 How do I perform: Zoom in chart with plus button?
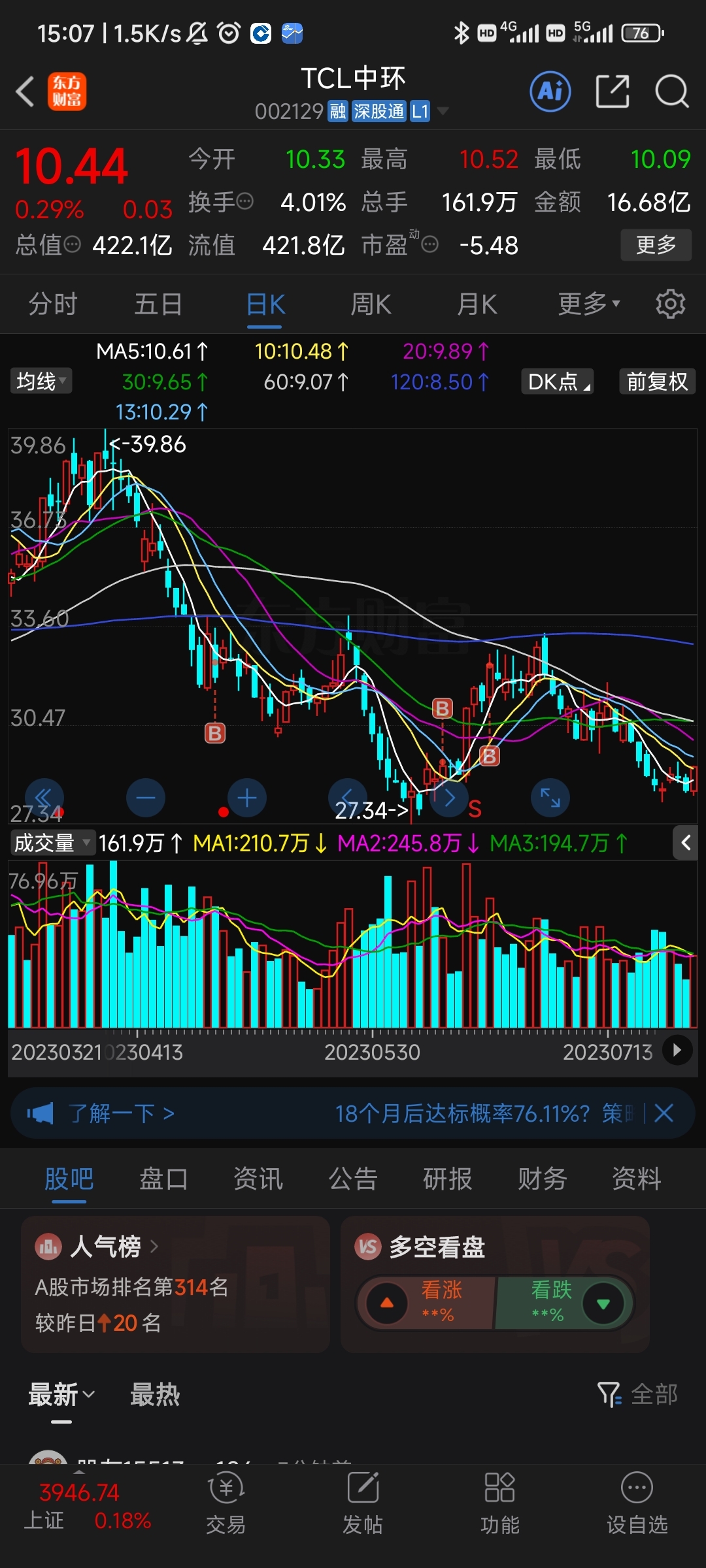coord(246,798)
